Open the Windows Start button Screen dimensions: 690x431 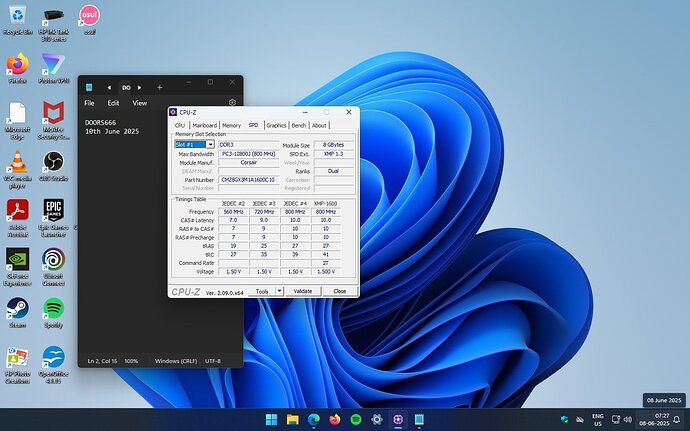272,420
